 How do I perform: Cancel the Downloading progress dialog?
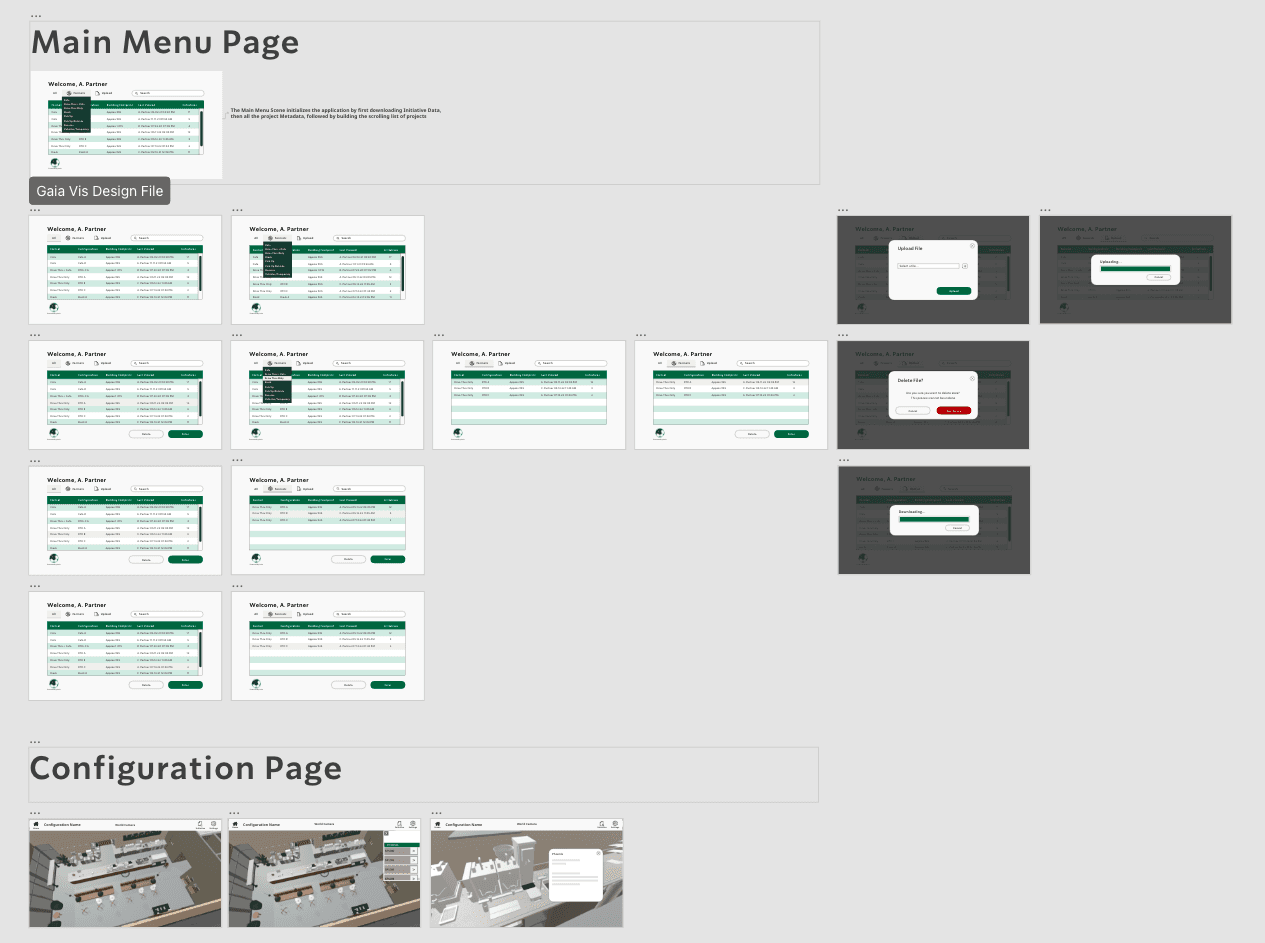point(957,527)
